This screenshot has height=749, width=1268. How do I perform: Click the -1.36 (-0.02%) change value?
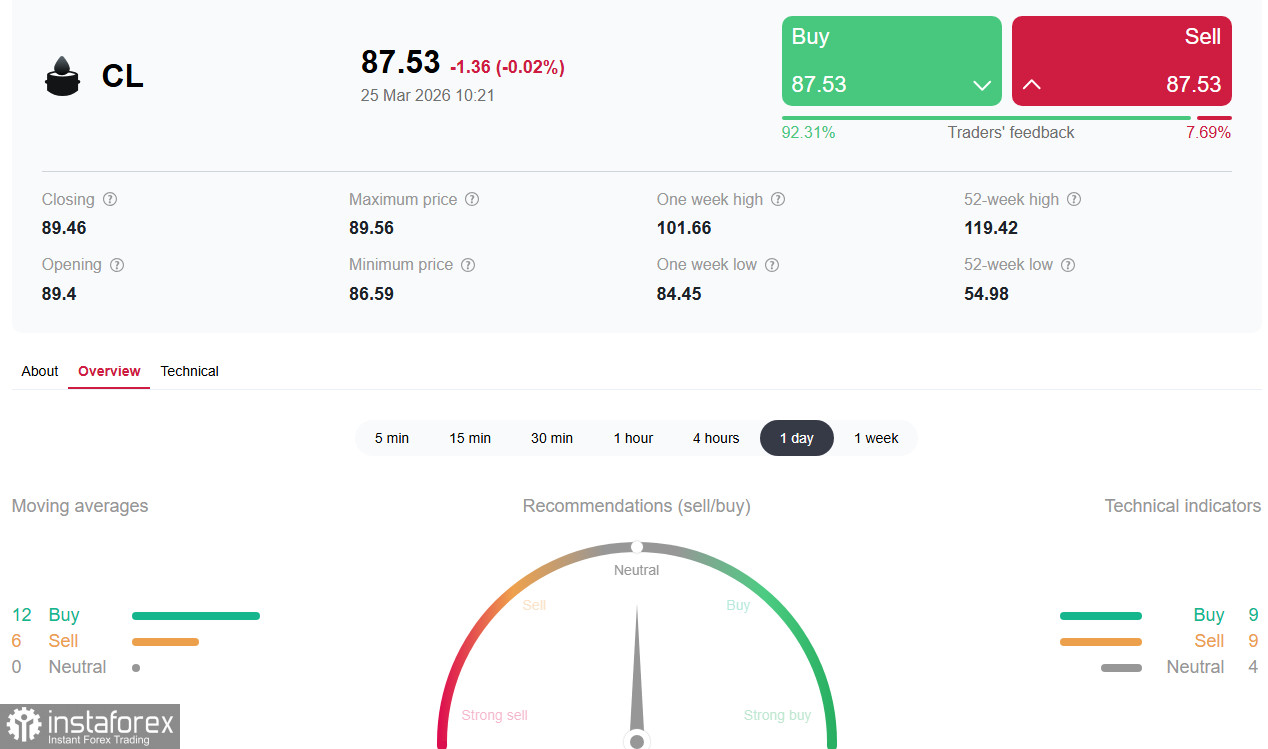click(x=507, y=67)
